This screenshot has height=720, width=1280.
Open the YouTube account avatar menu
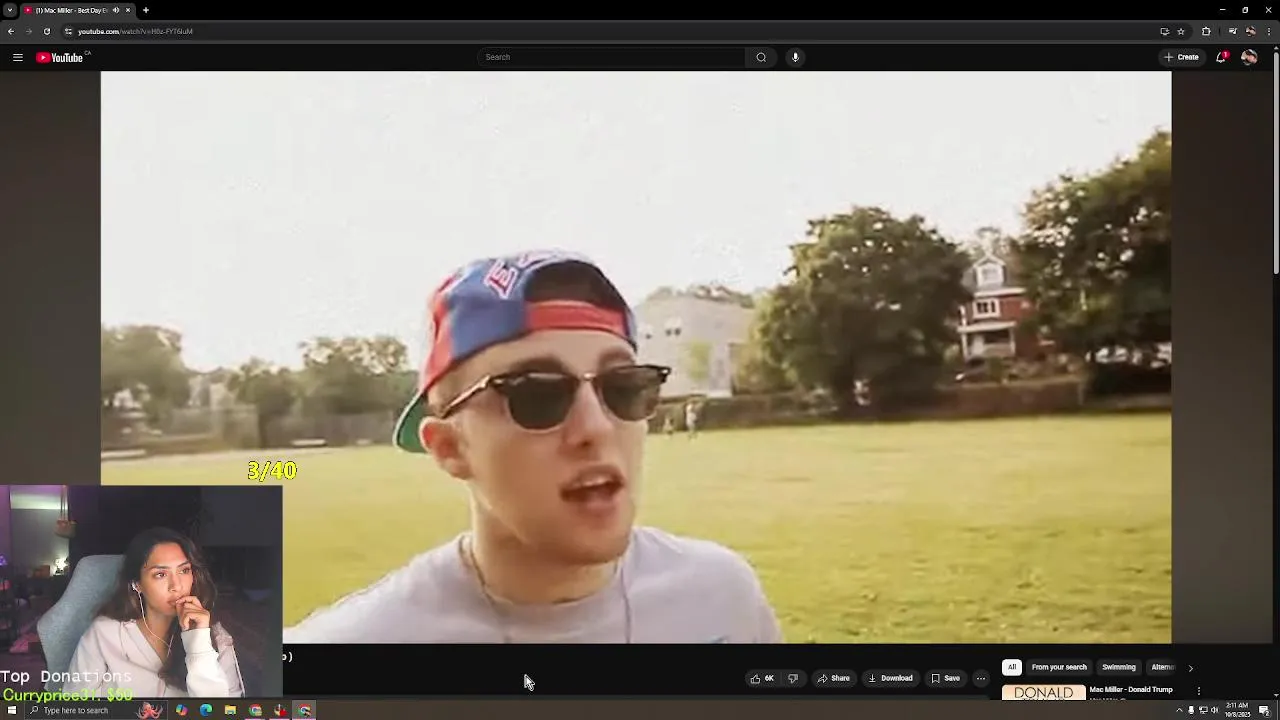pyautogui.click(x=1249, y=57)
